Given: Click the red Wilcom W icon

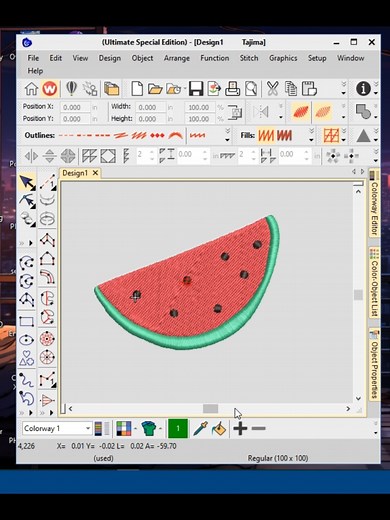Looking at the screenshot, I should [x=50, y=89].
